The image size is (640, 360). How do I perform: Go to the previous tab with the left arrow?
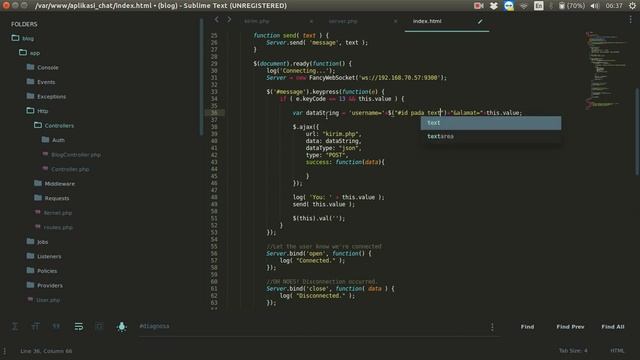(217, 20)
